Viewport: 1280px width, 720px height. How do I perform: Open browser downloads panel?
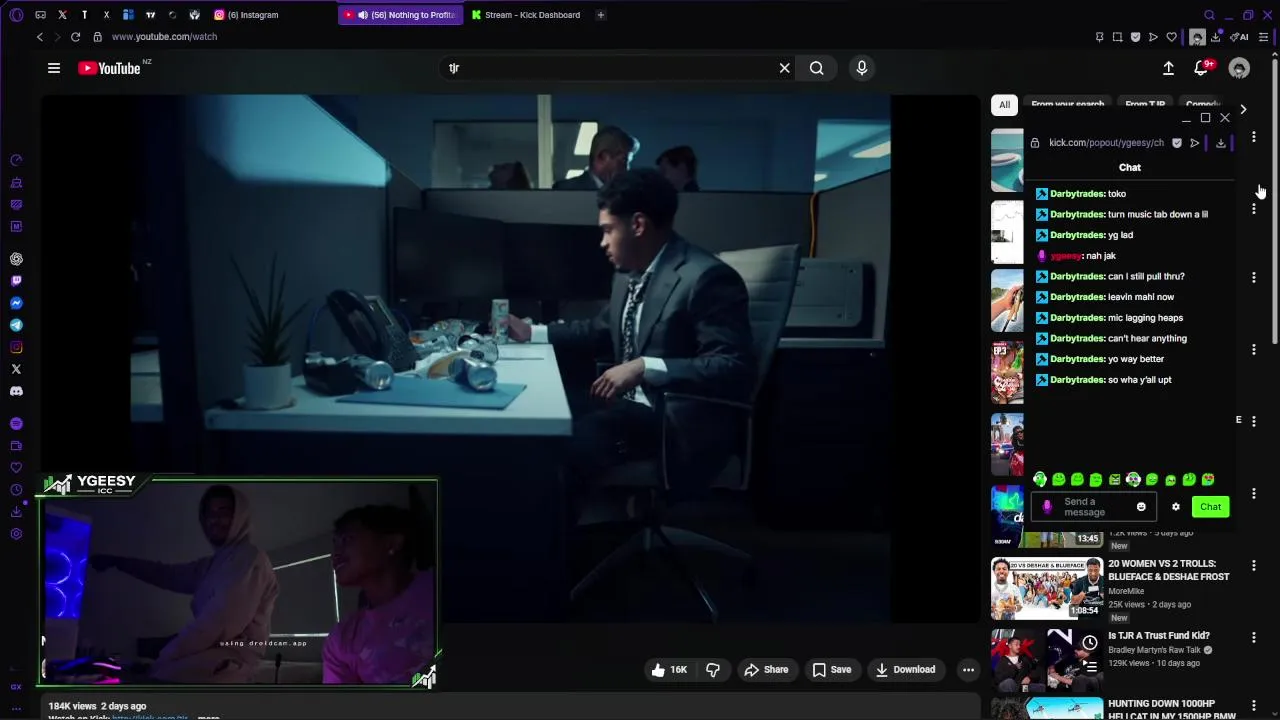pos(1215,37)
